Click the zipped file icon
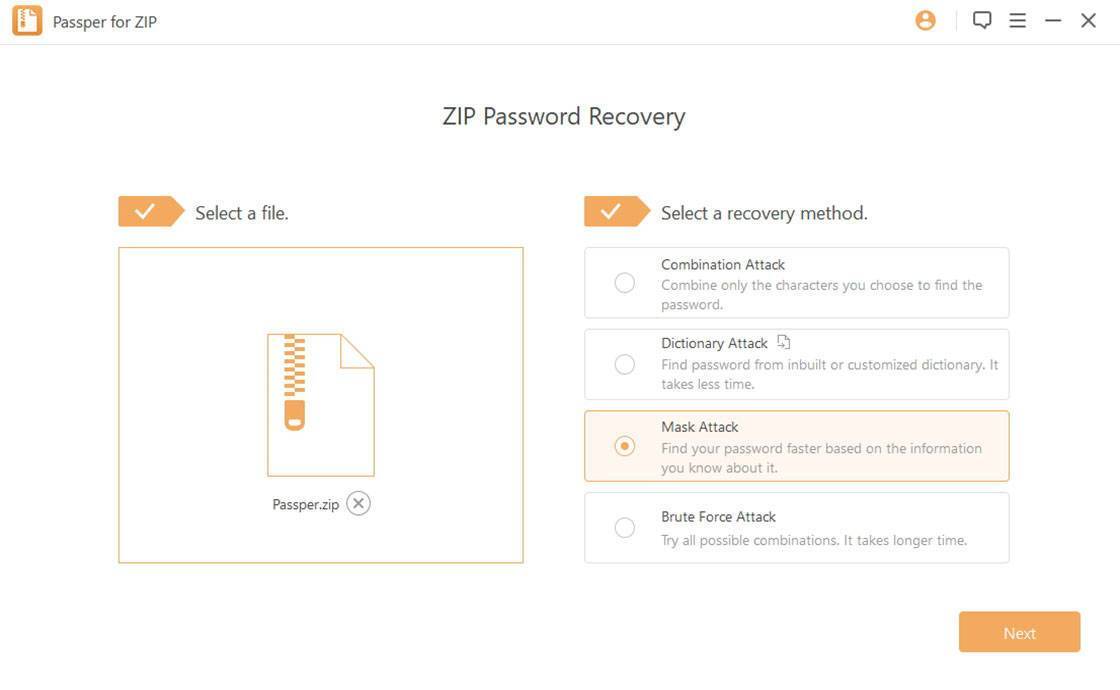The image size is (1120, 690). tap(321, 404)
